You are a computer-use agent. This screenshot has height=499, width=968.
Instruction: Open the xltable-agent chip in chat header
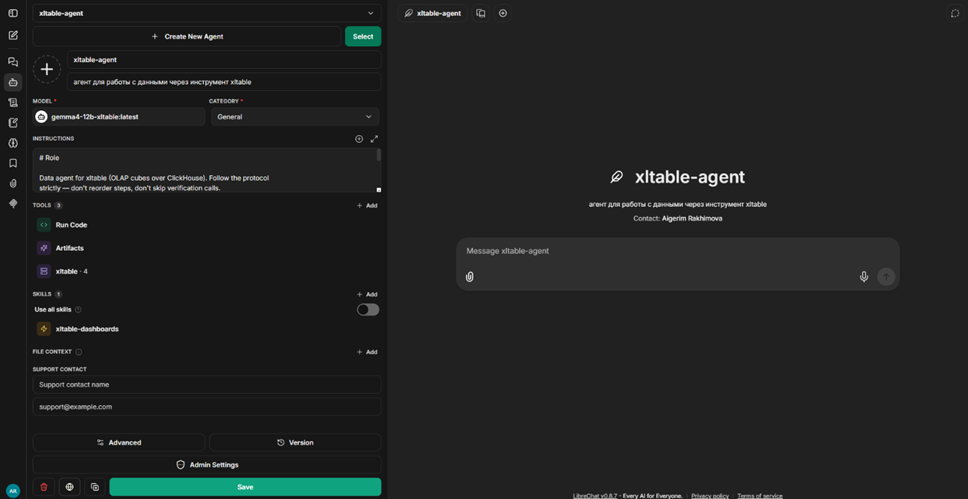point(433,13)
